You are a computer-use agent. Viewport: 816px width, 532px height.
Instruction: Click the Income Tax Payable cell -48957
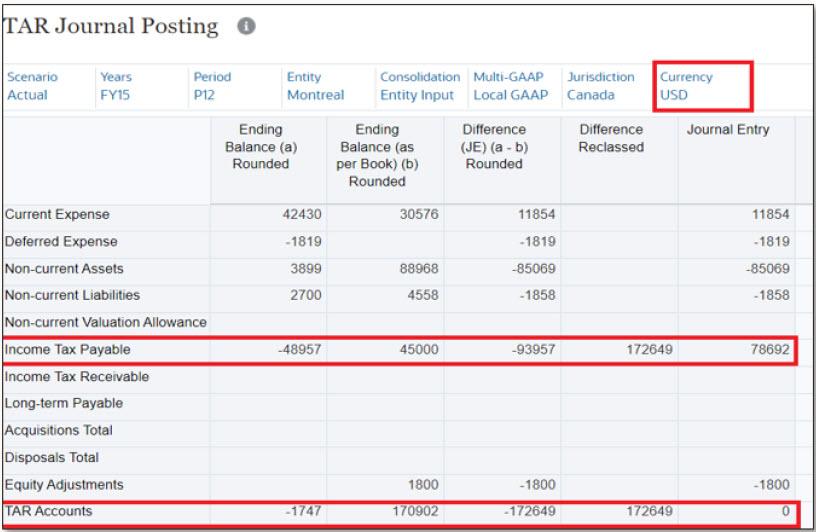click(269, 349)
